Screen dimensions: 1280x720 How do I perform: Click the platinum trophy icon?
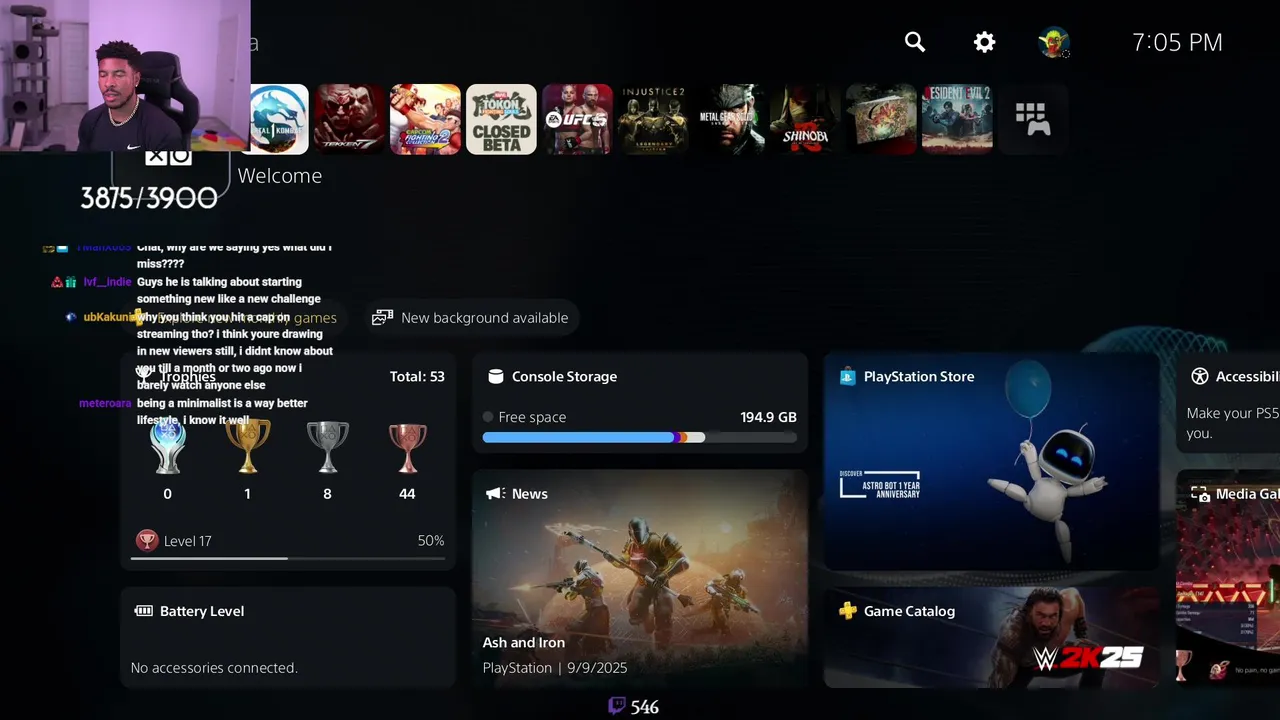pyautogui.click(x=167, y=447)
